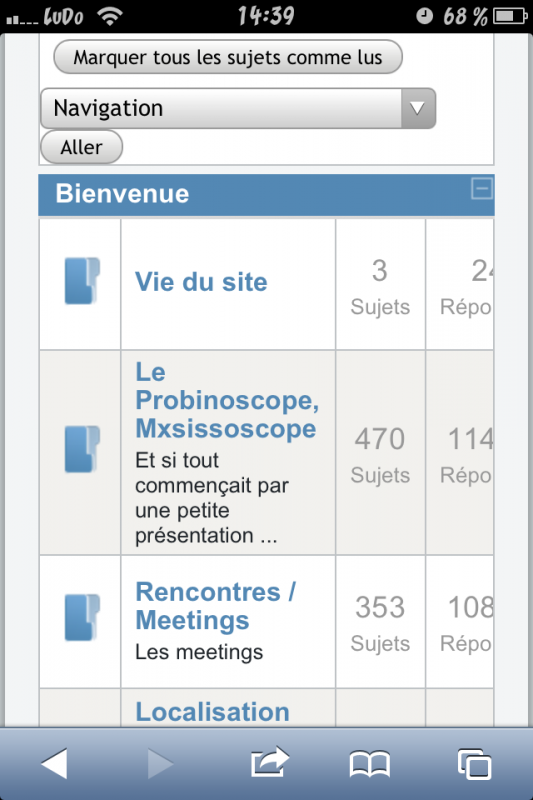Viewport: 533px width, 800px height.
Task: Open the Rencontres / Meetings forum
Action: 215,606
